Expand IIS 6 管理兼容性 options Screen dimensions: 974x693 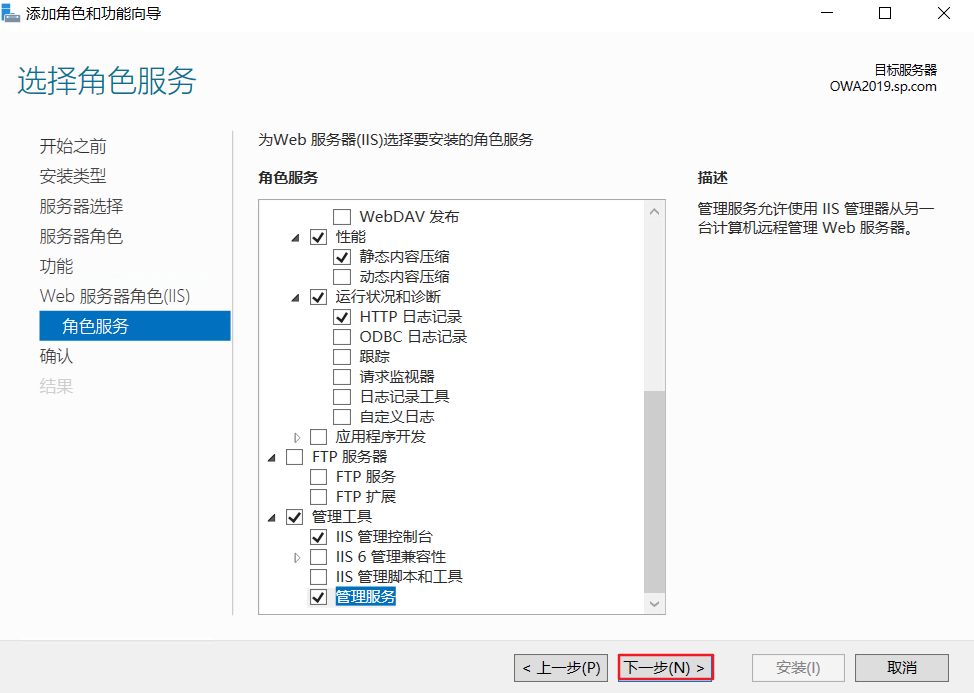point(294,556)
